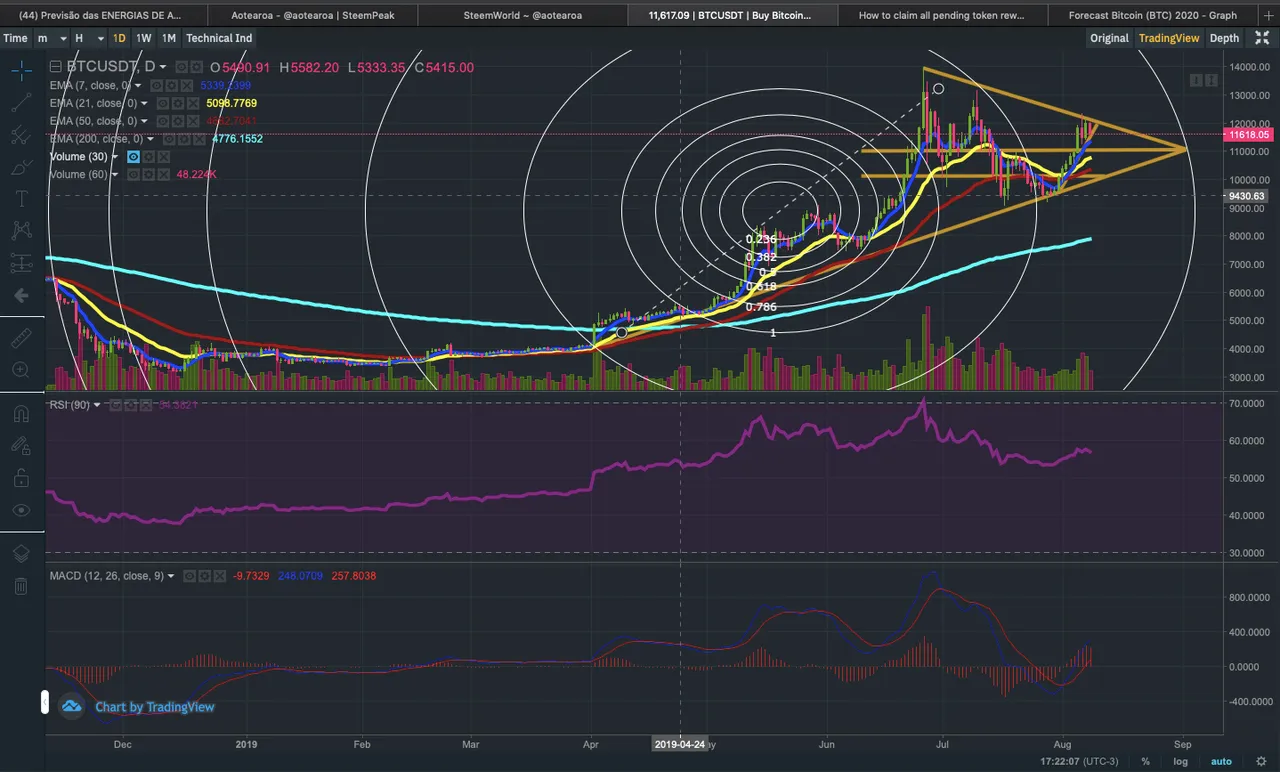Switch to the Depth chart tab
Viewport: 1280px width, 772px height.
(x=1224, y=38)
